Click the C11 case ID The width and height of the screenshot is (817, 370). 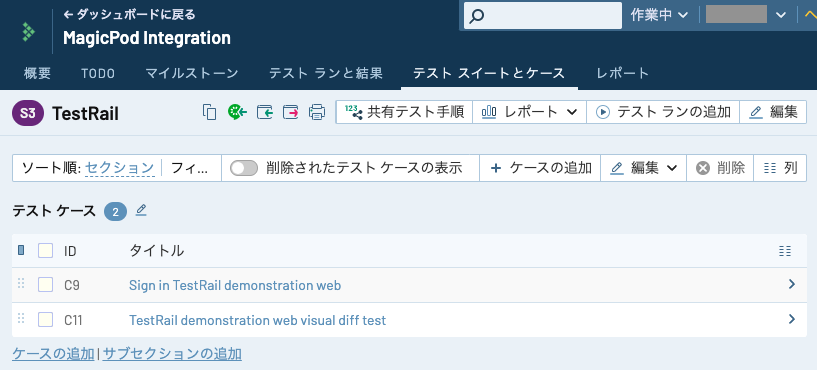pyautogui.click(x=73, y=319)
